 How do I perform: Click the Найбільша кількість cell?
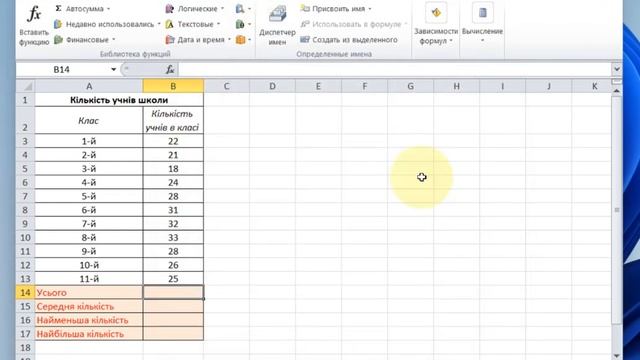tap(89, 334)
